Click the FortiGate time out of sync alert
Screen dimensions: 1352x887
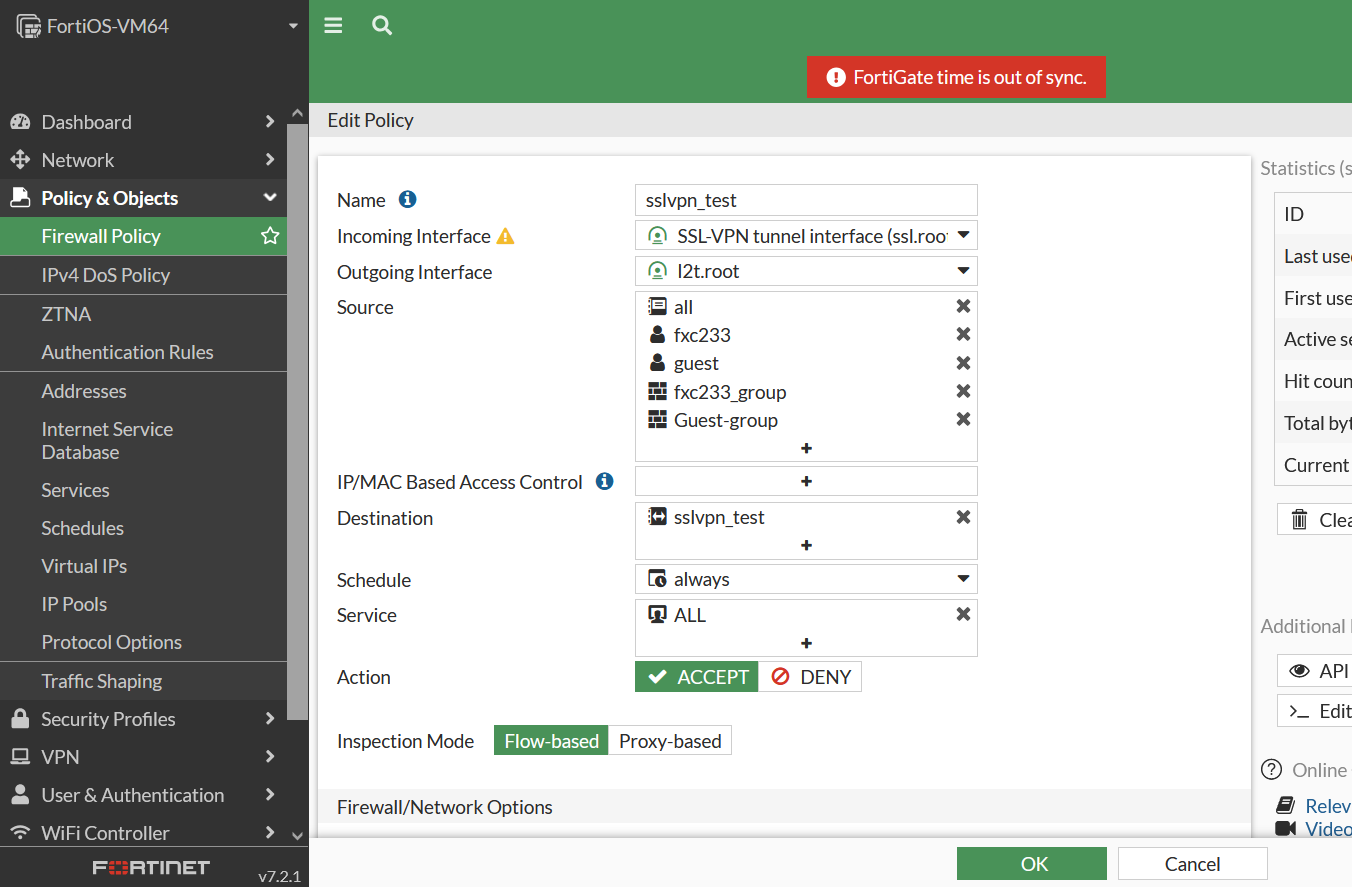pyautogui.click(x=956, y=77)
